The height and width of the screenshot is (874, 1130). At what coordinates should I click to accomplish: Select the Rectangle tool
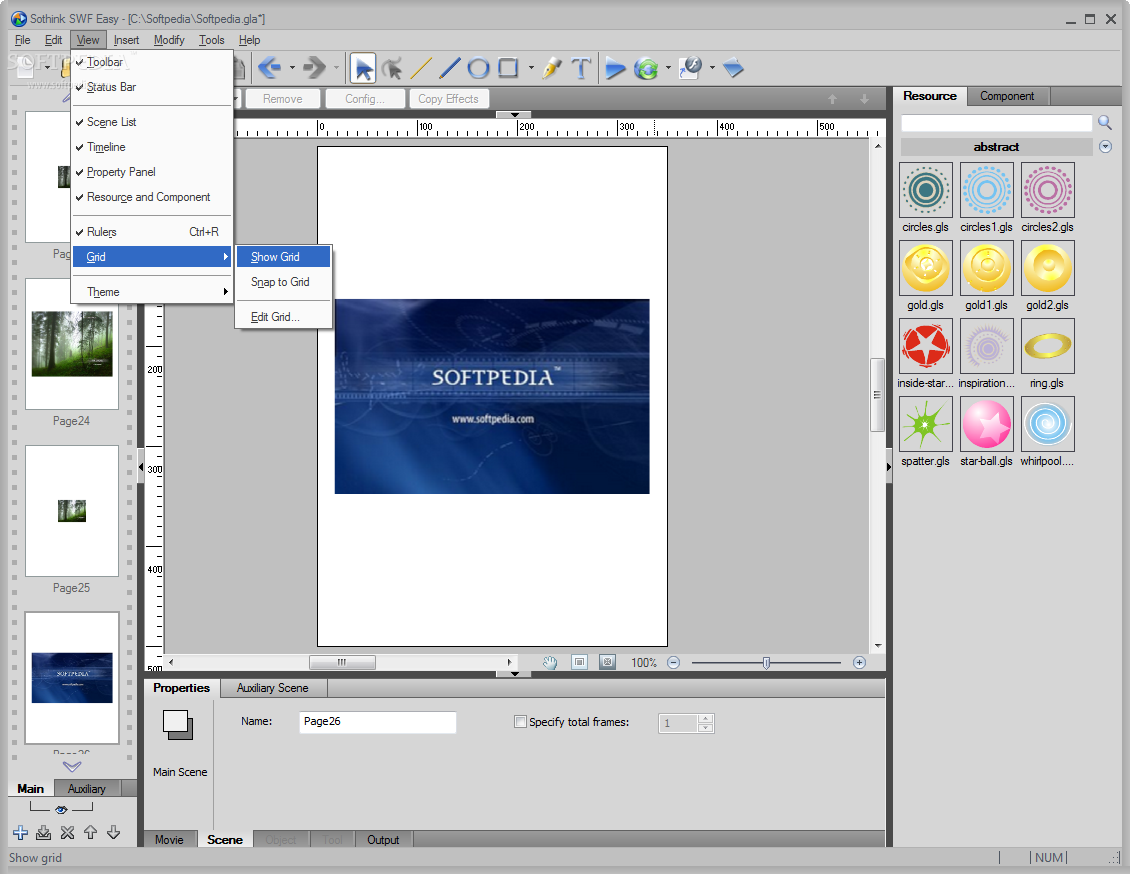pyautogui.click(x=508, y=68)
